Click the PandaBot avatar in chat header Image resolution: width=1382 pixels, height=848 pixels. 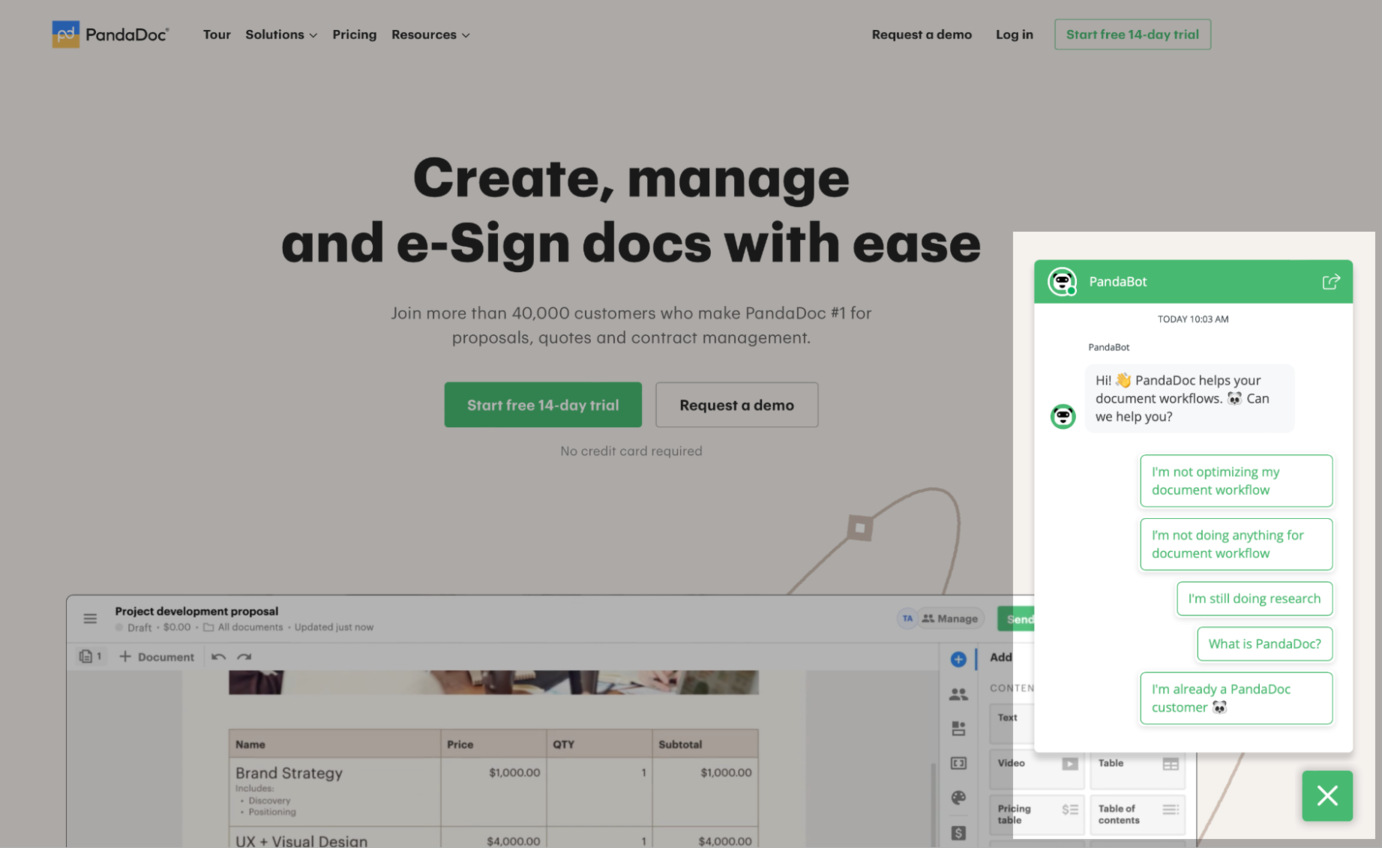click(1062, 282)
